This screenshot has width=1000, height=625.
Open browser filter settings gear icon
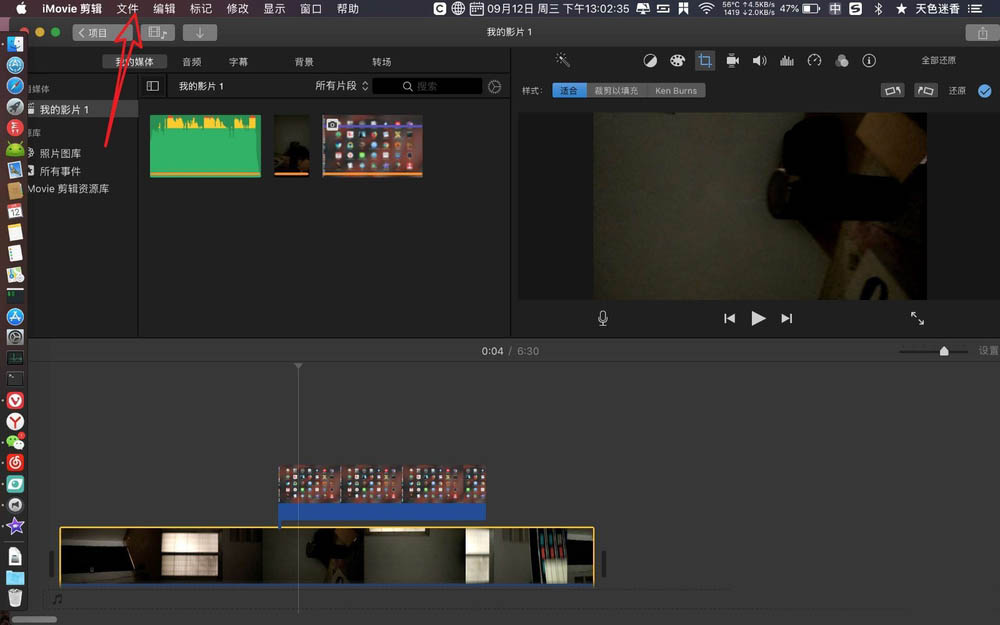(x=494, y=86)
